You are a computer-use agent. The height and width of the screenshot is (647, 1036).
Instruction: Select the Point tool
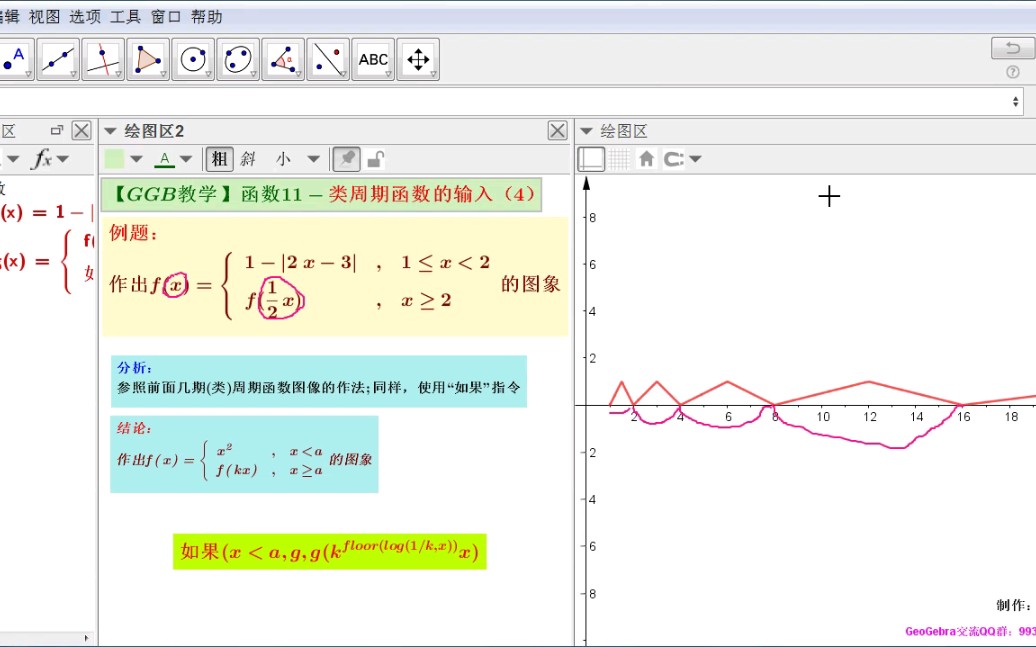(x=12, y=59)
